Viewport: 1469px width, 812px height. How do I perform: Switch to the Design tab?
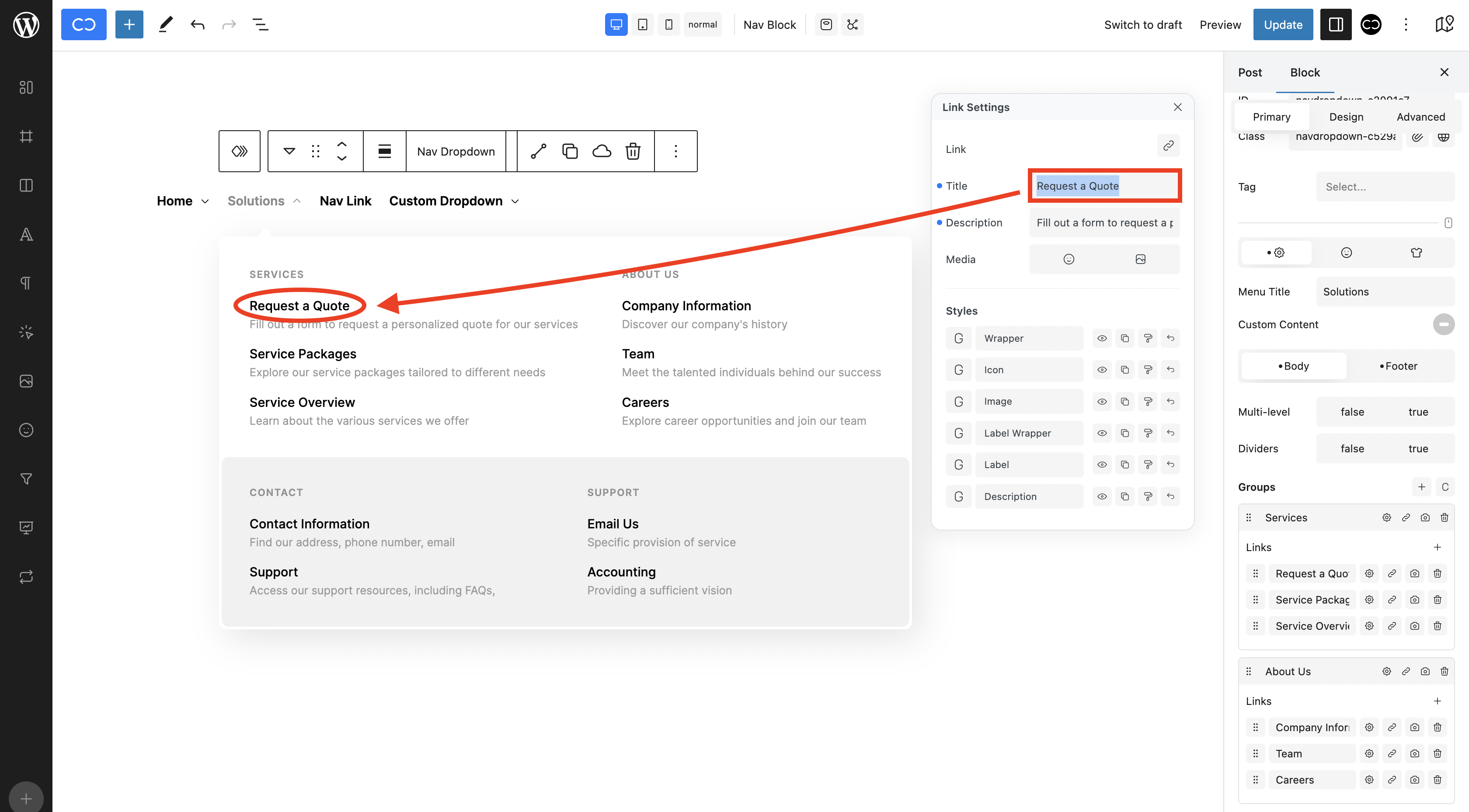pos(1346,117)
